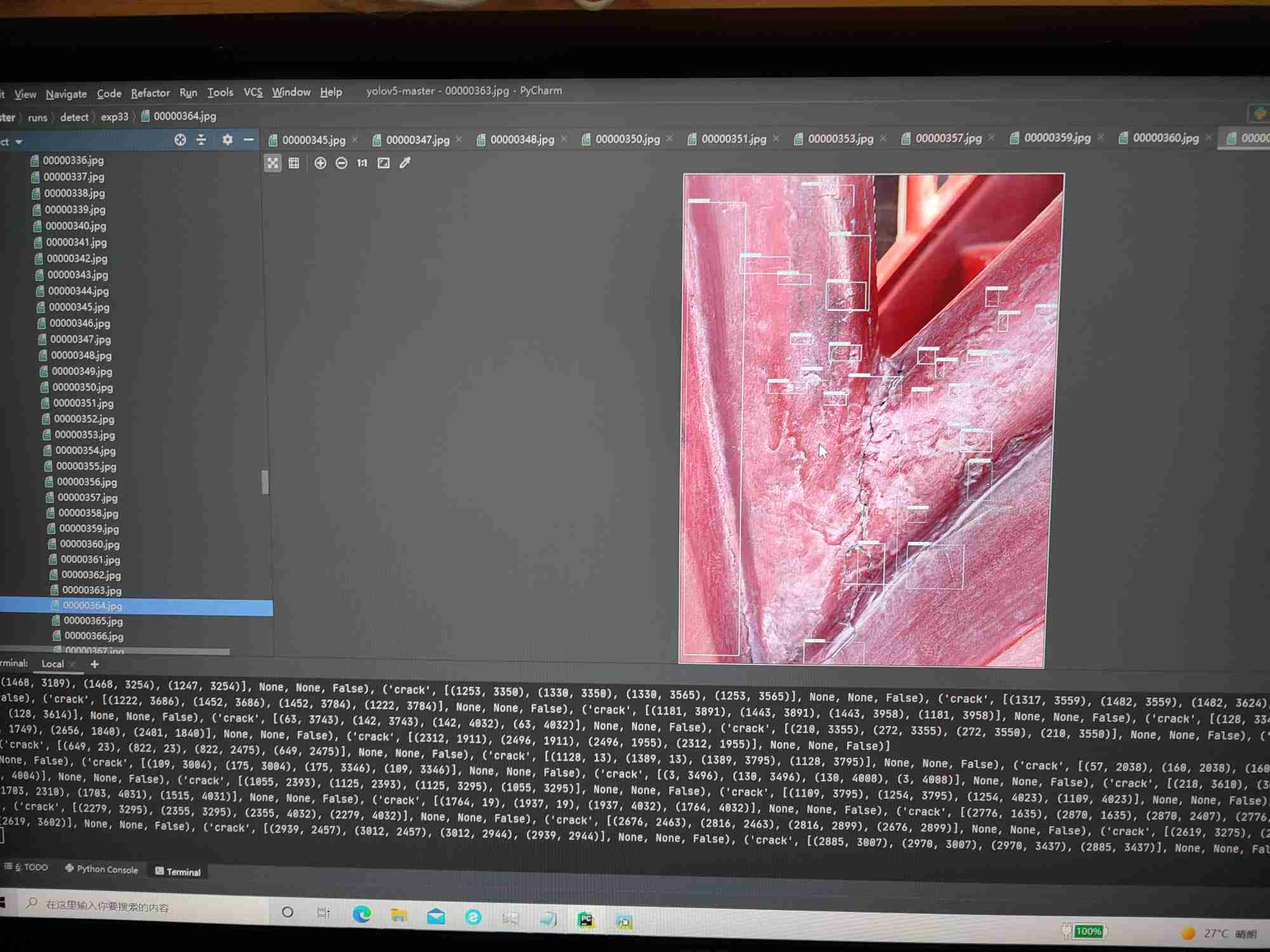Image resolution: width=1270 pixels, height=952 pixels.
Task: Zoom out of the image
Action: point(342,163)
